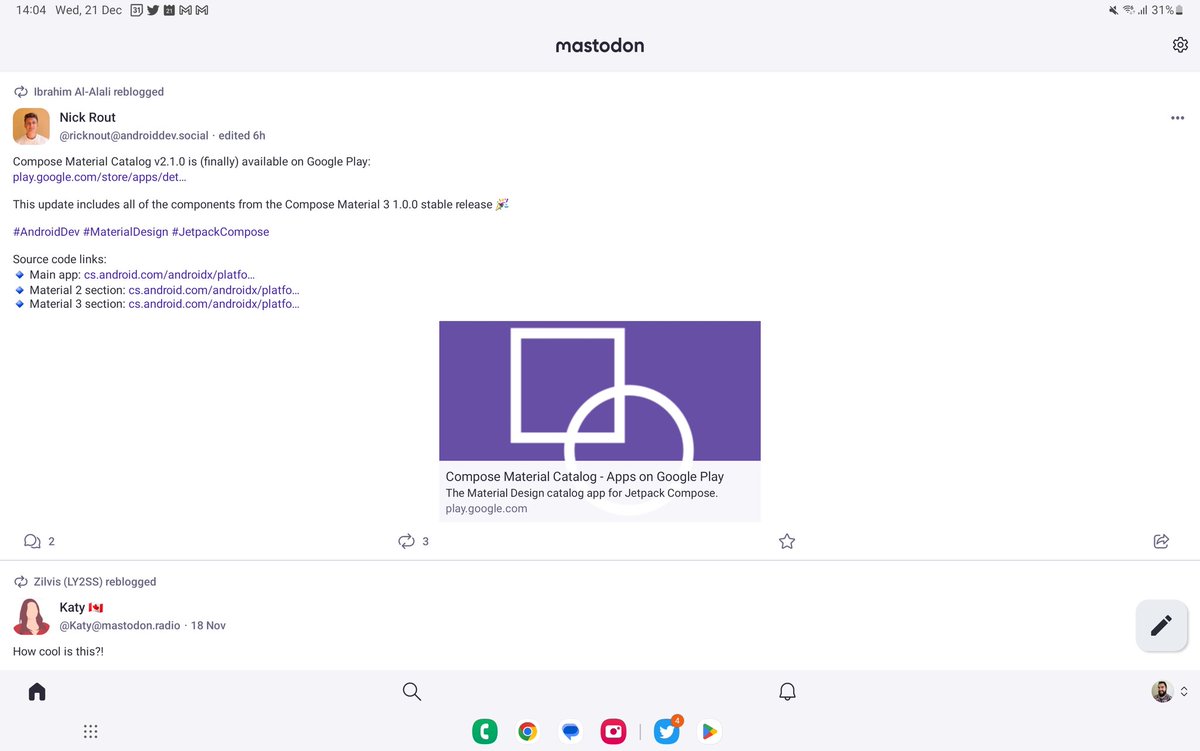Expand account switcher arrows beside avatar

pos(1184,691)
